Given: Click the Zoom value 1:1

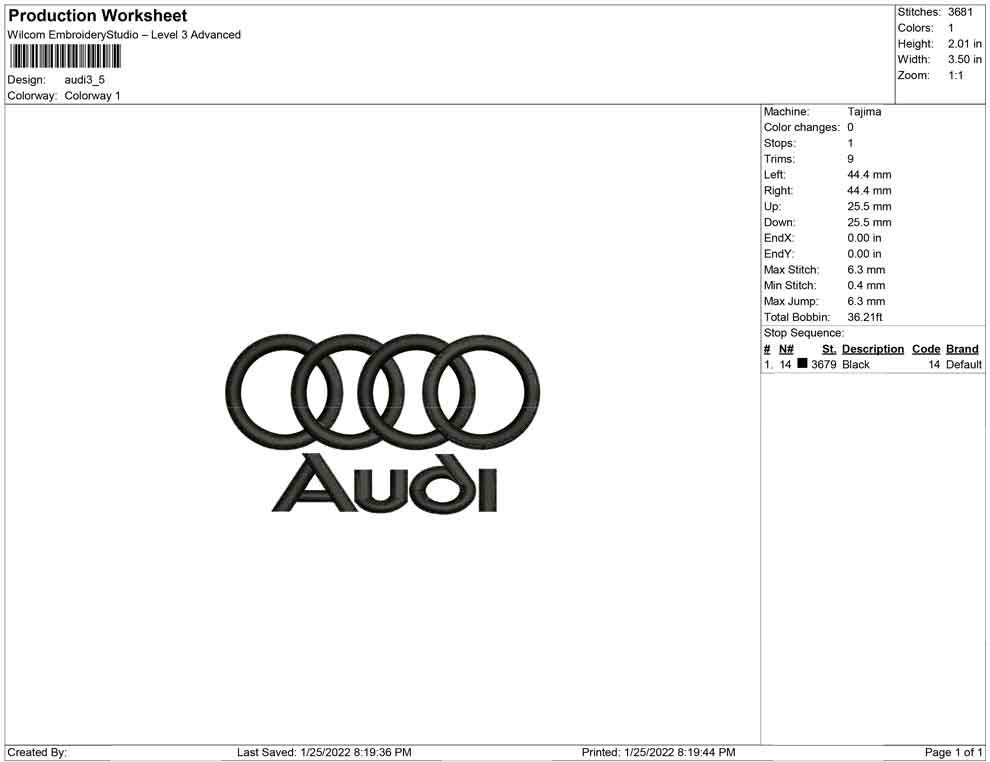Looking at the screenshot, I should (955, 75).
